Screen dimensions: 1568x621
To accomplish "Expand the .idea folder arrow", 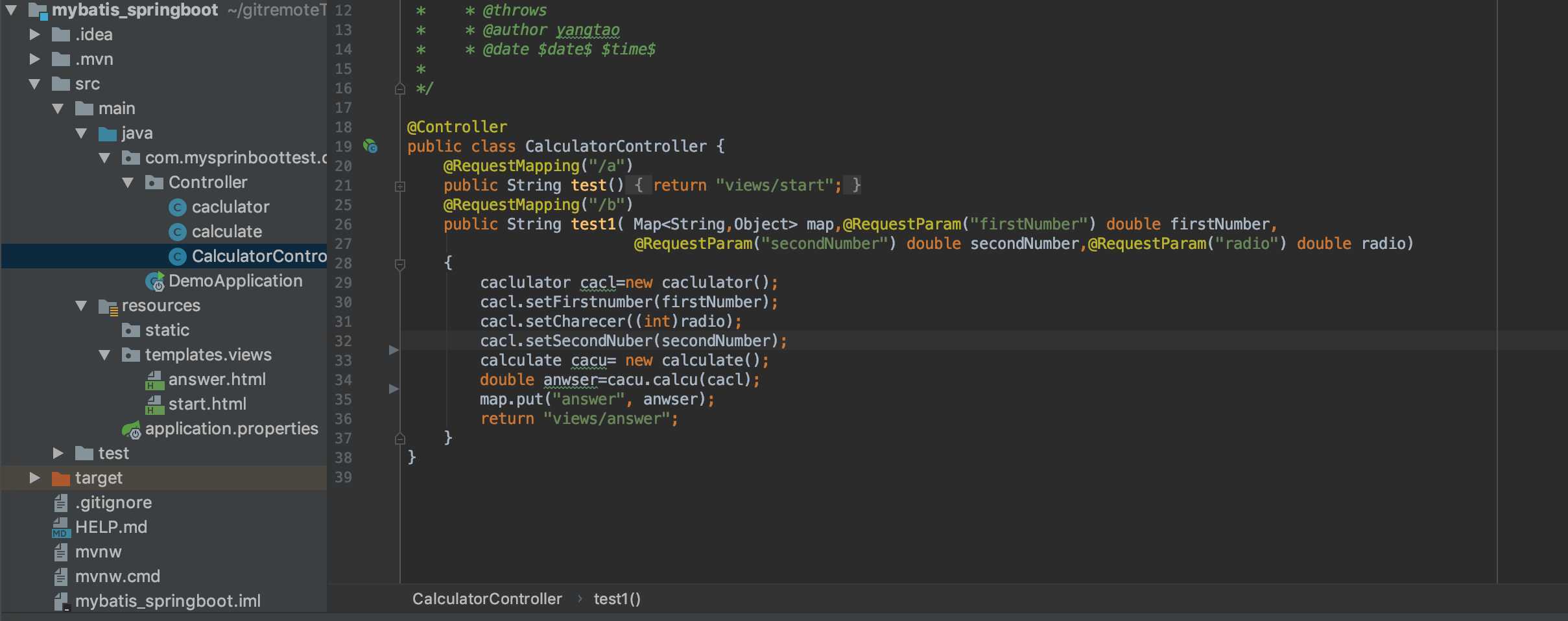I will coord(35,34).
